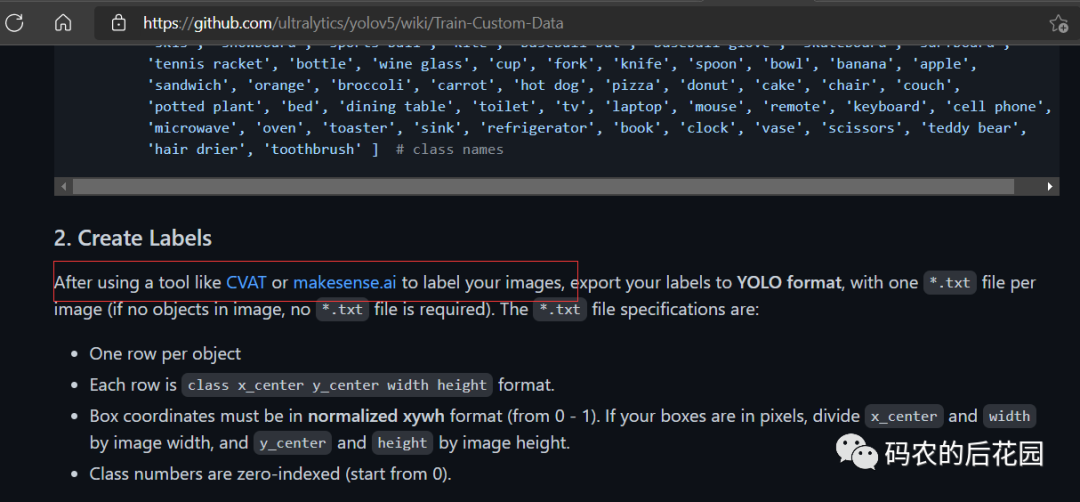
Task: Click 'class x_center y_center width height' code
Action: tap(337, 385)
